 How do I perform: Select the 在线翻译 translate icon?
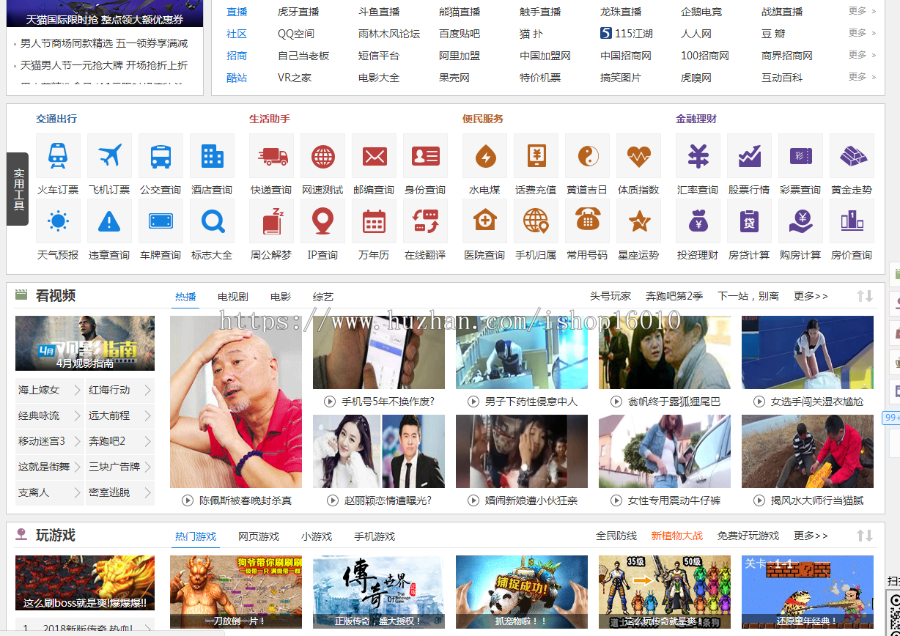point(425,221)
